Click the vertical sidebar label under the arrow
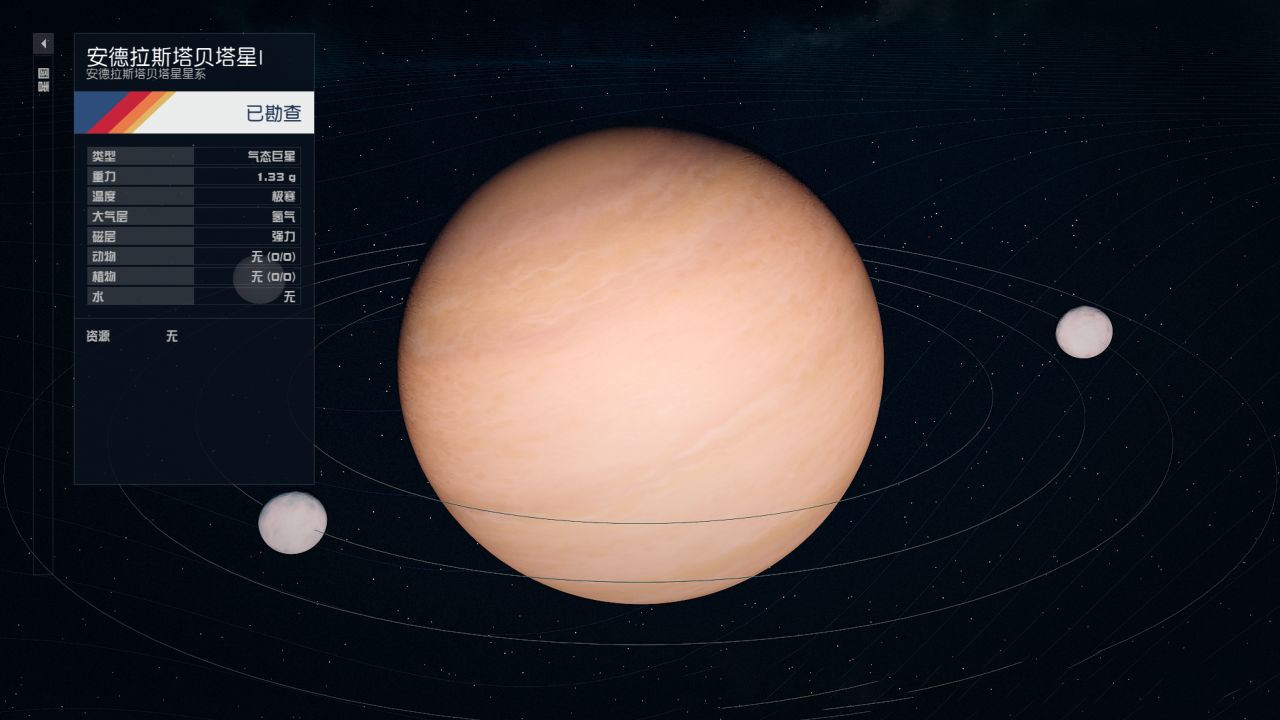The width and height of the screenshot is (1280, 720). click(43, 80)
